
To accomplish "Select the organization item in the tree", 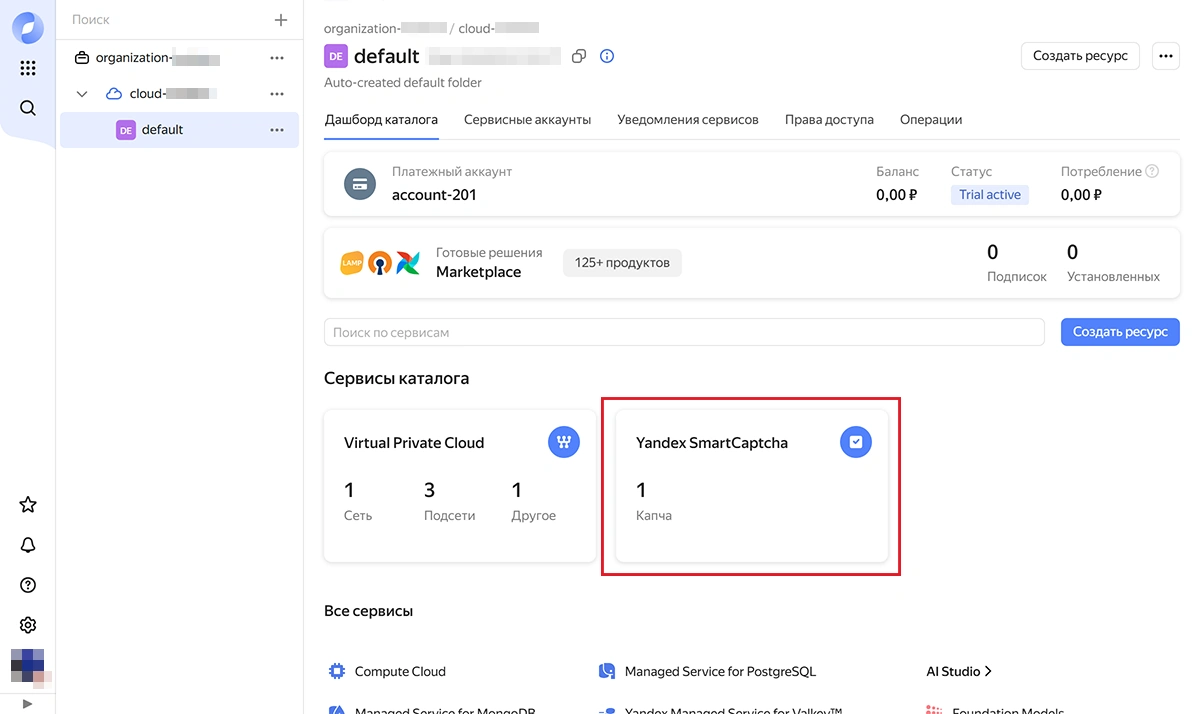I will (x=179, y=58).
